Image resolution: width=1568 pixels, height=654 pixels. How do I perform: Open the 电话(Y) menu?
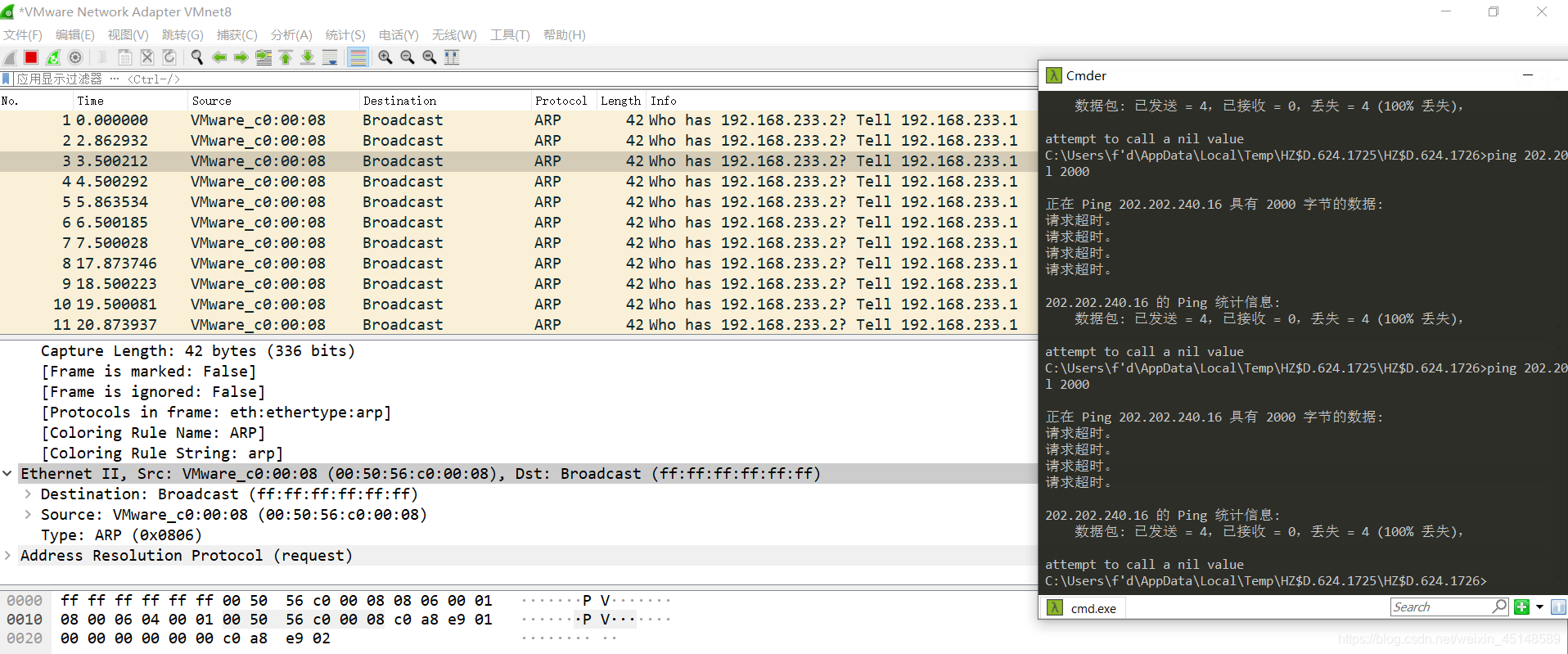click(x=399, y=35)
